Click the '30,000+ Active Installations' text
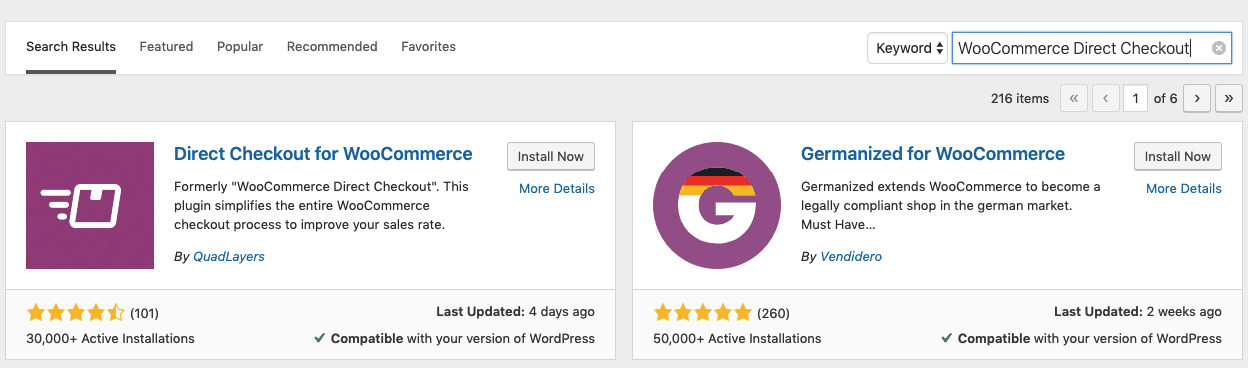Image resolution: width=1248 pixels, height=368 pixels. [x=110, y=338]
